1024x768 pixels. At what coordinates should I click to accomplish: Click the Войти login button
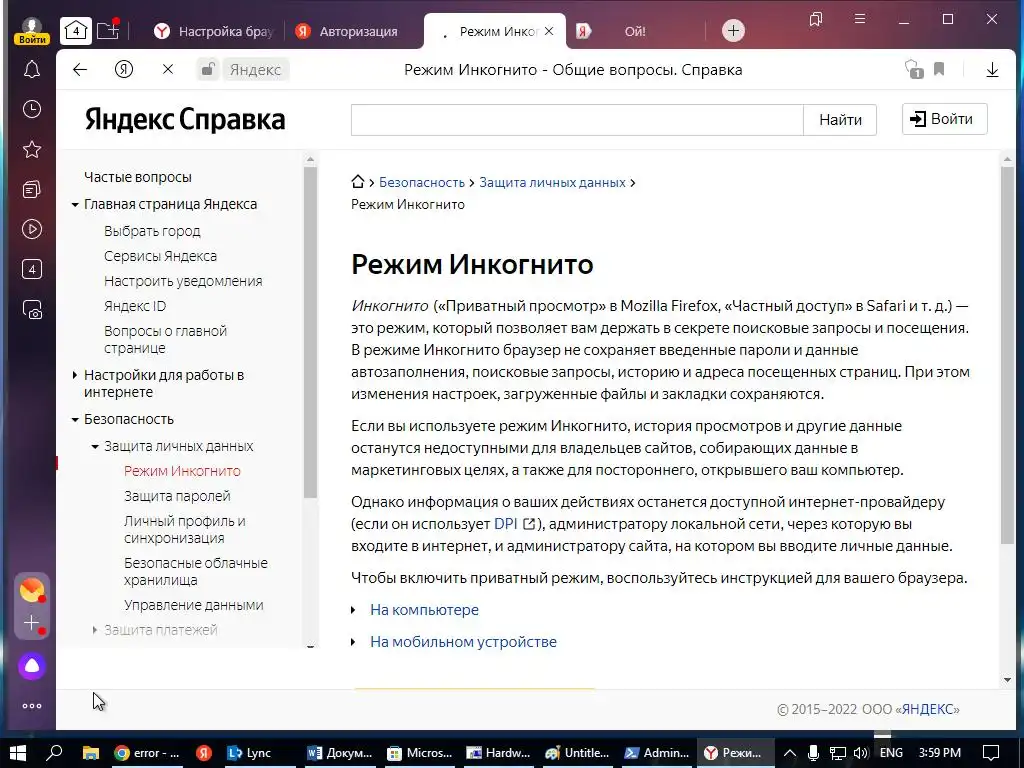(944, 119)
